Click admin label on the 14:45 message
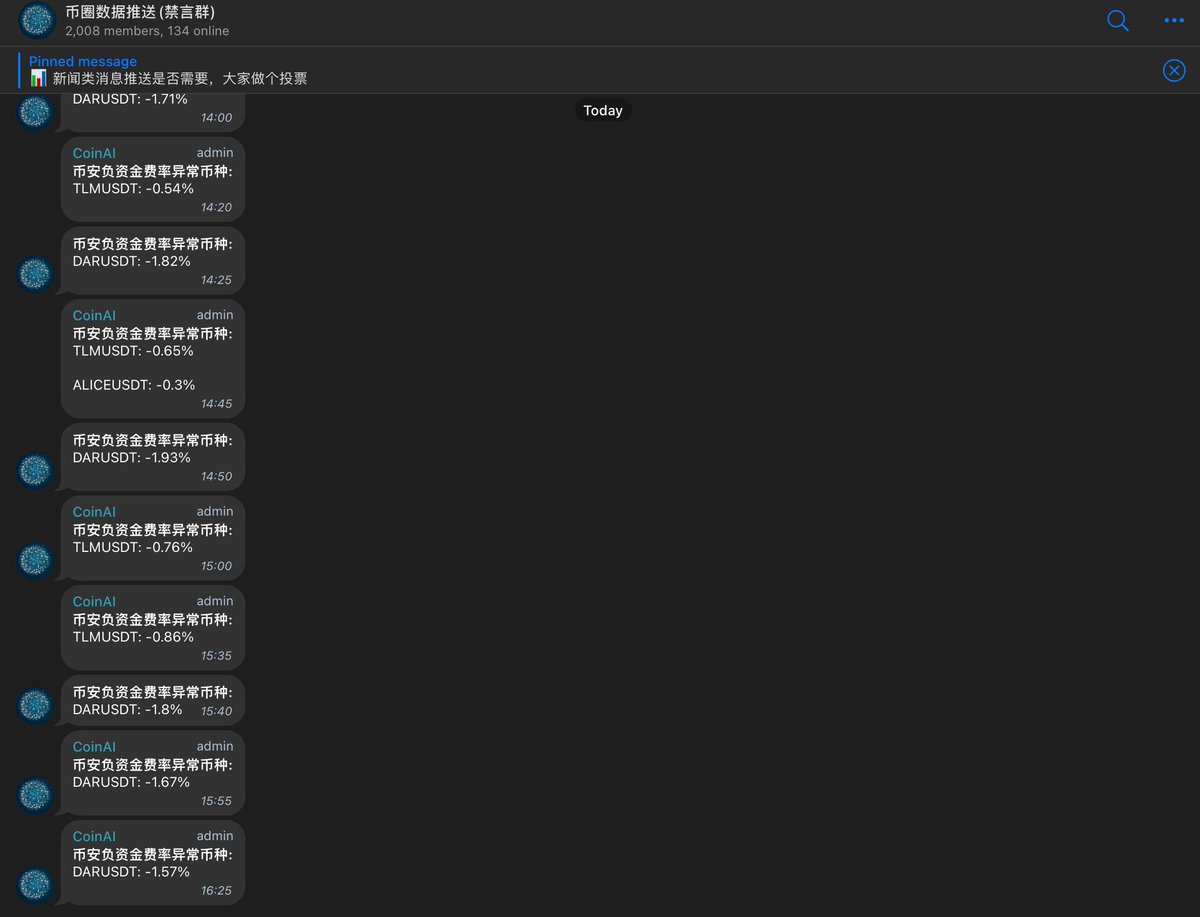The width and height of the screenshot is (1200, 917). pos(214,315)
